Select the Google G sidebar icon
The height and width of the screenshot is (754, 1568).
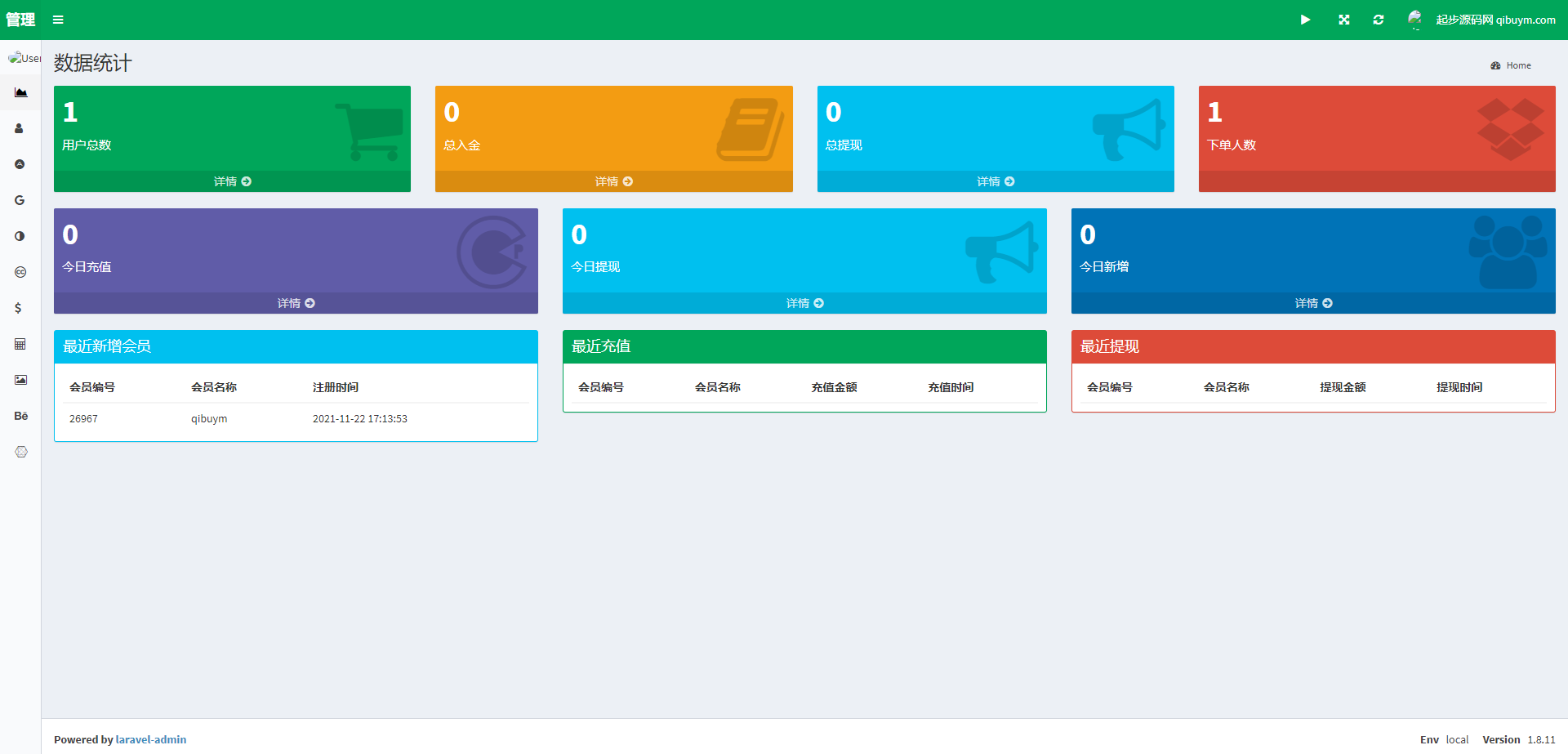pyautogui.click(x=20, y=200)
